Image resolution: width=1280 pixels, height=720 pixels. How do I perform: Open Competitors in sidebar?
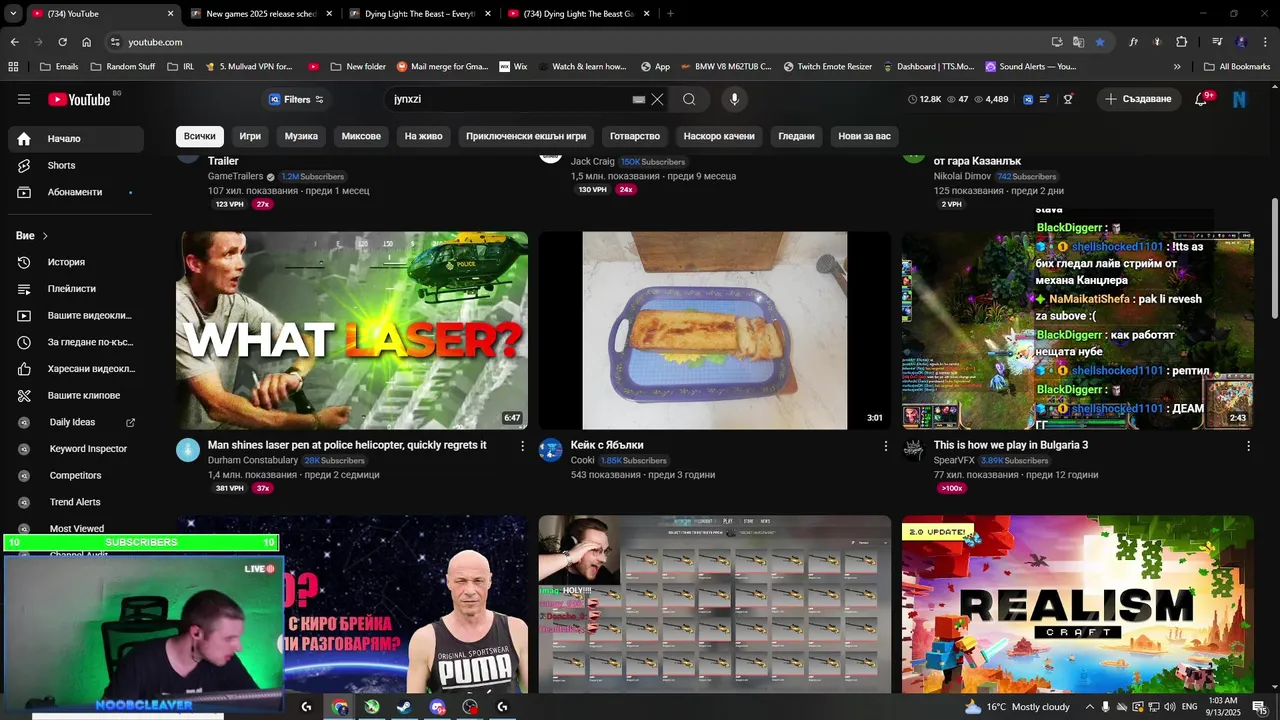click(76, 475)
